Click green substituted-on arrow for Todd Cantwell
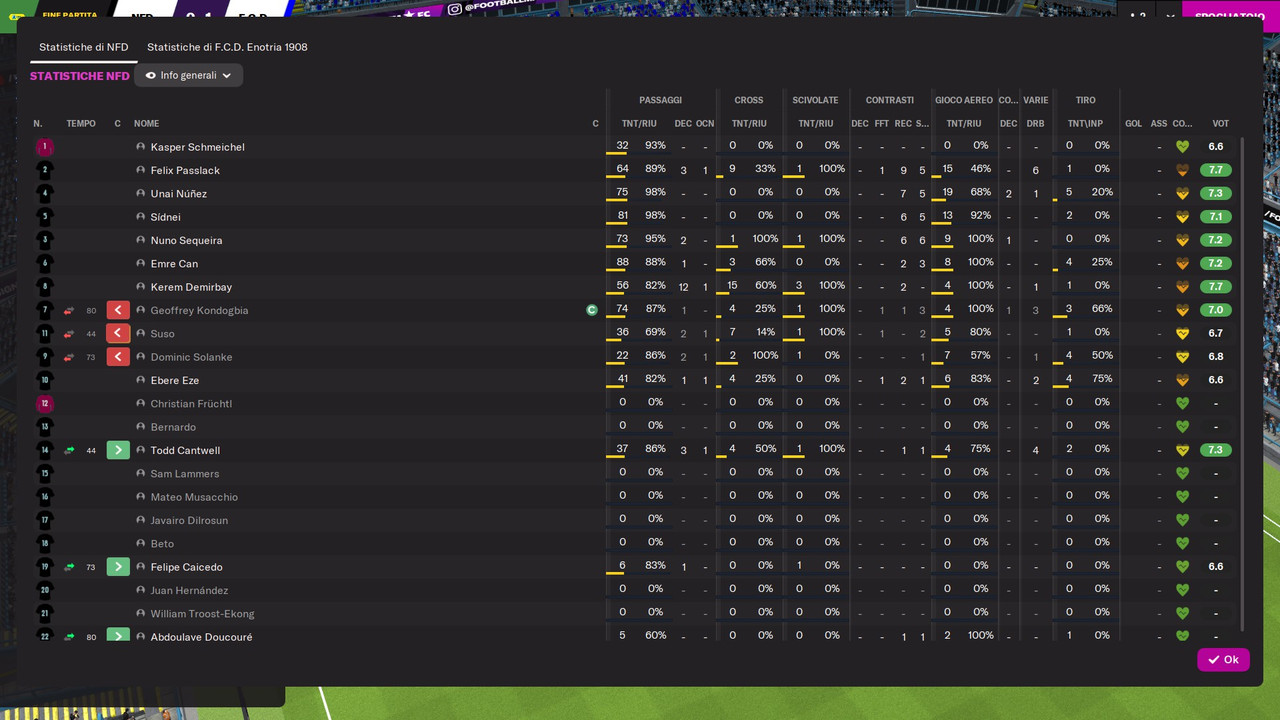The image size is (1280, 720). (x=118, y=450)
